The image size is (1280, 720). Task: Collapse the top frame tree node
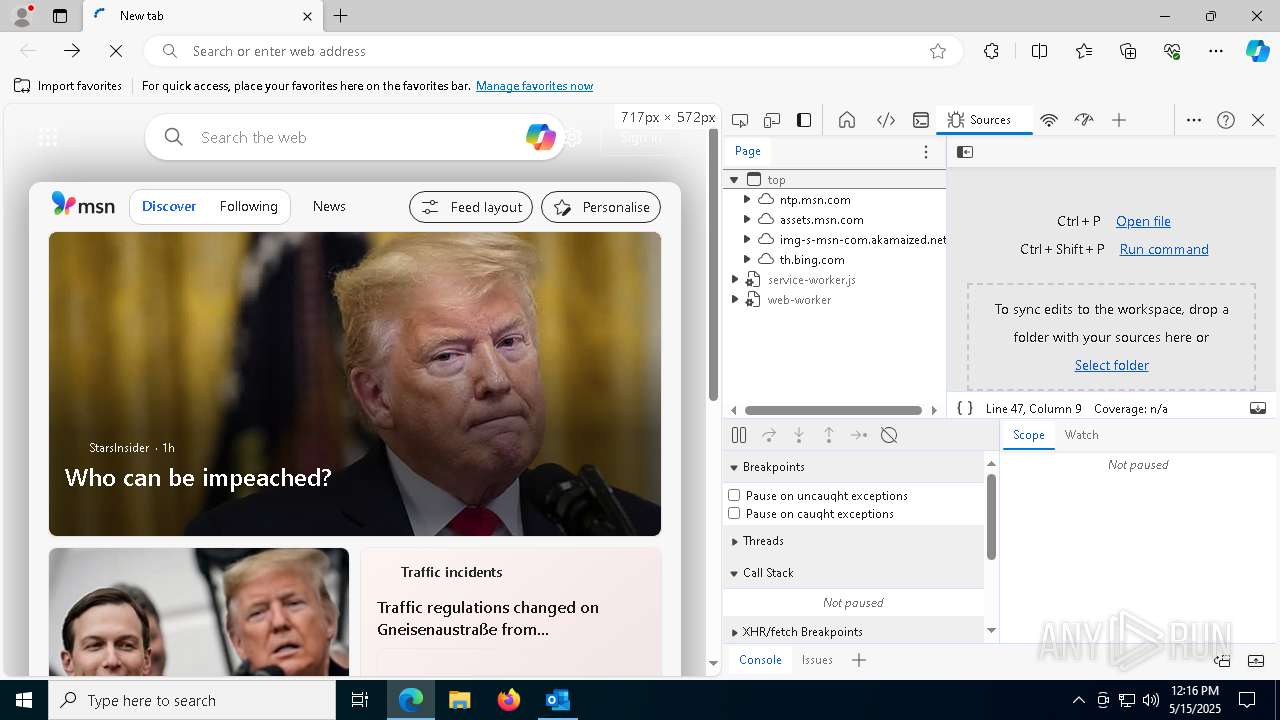pyautogui.click(x=734, y=180)
